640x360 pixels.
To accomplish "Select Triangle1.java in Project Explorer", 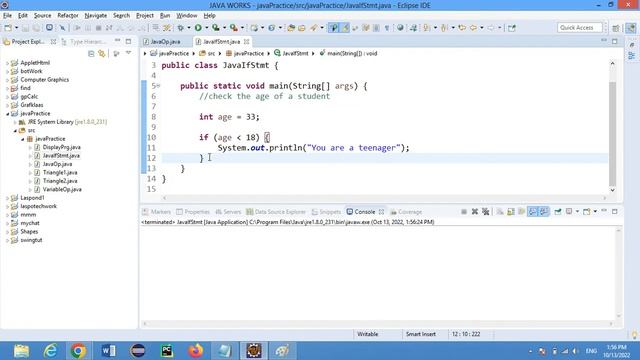I will [x=60, y=173].
